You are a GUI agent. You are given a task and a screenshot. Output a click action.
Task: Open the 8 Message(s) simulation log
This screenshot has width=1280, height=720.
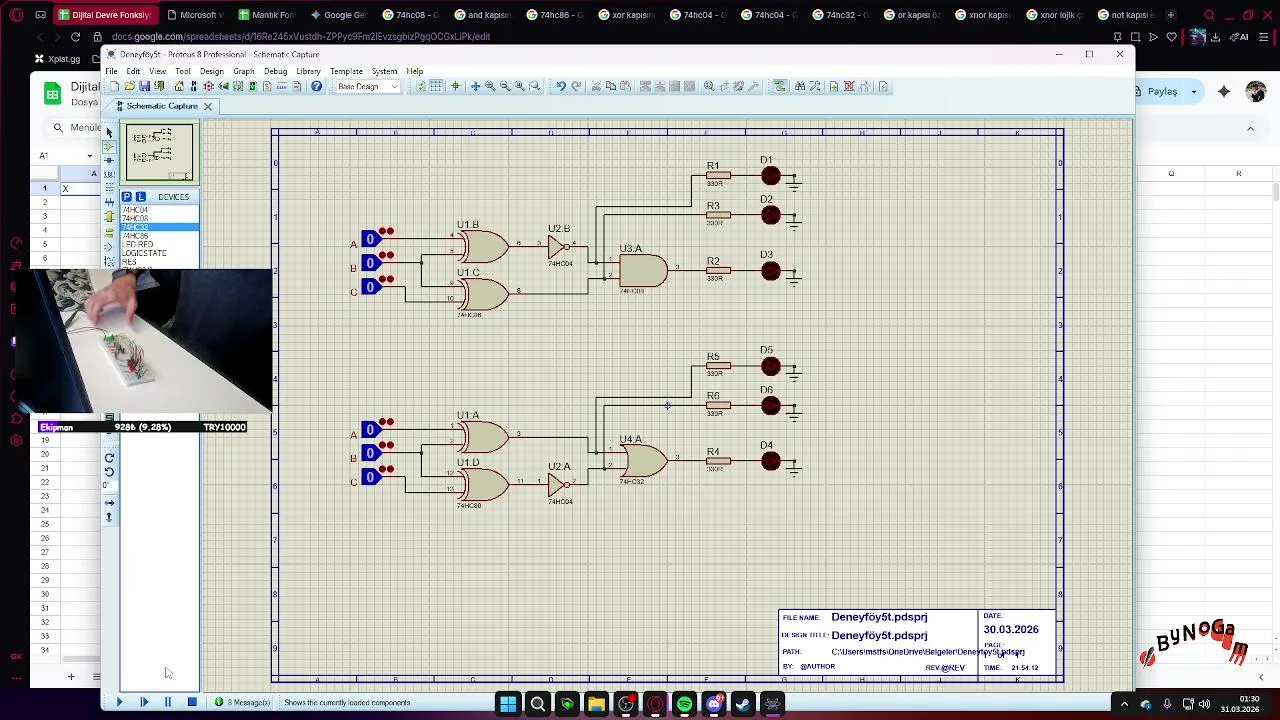[x=242, y=702]
